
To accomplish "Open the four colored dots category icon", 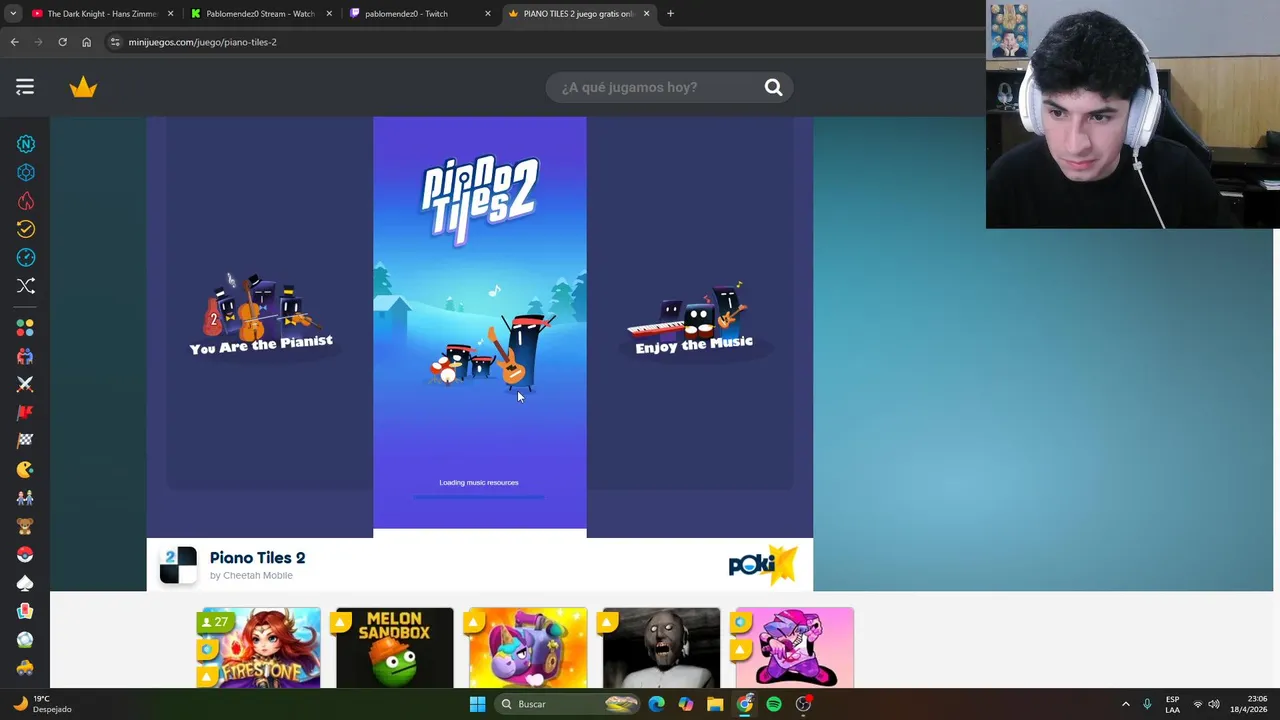I will click(25, 328).
